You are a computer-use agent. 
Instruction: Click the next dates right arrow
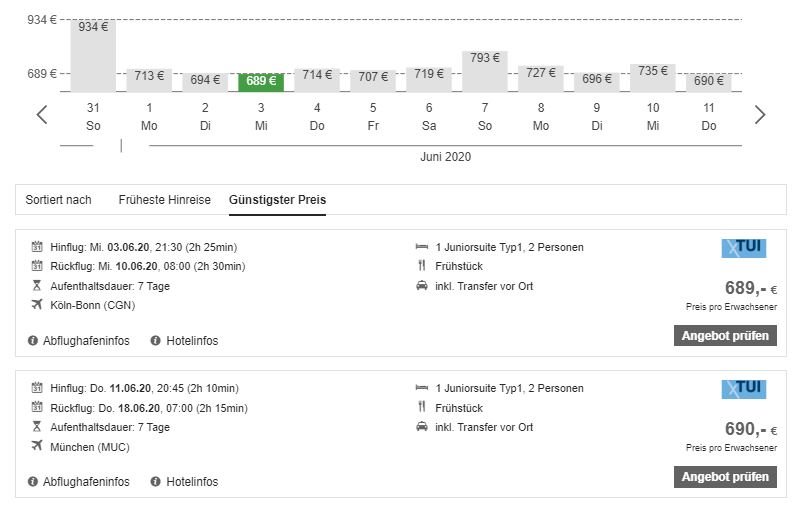pyautogui.click(x=760, y=115)
